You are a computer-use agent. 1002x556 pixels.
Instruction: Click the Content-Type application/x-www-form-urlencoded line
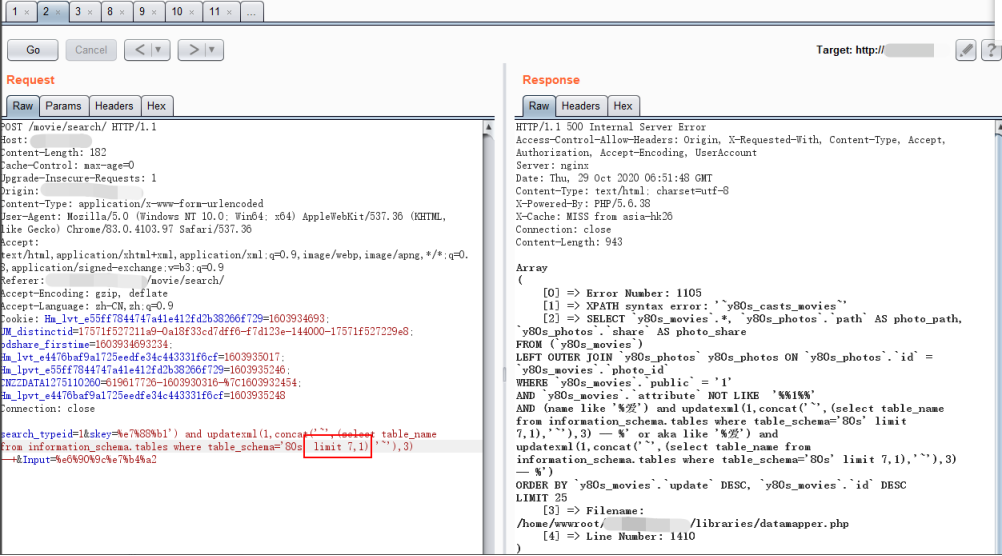pyautogui.click(x=132, y=204)
